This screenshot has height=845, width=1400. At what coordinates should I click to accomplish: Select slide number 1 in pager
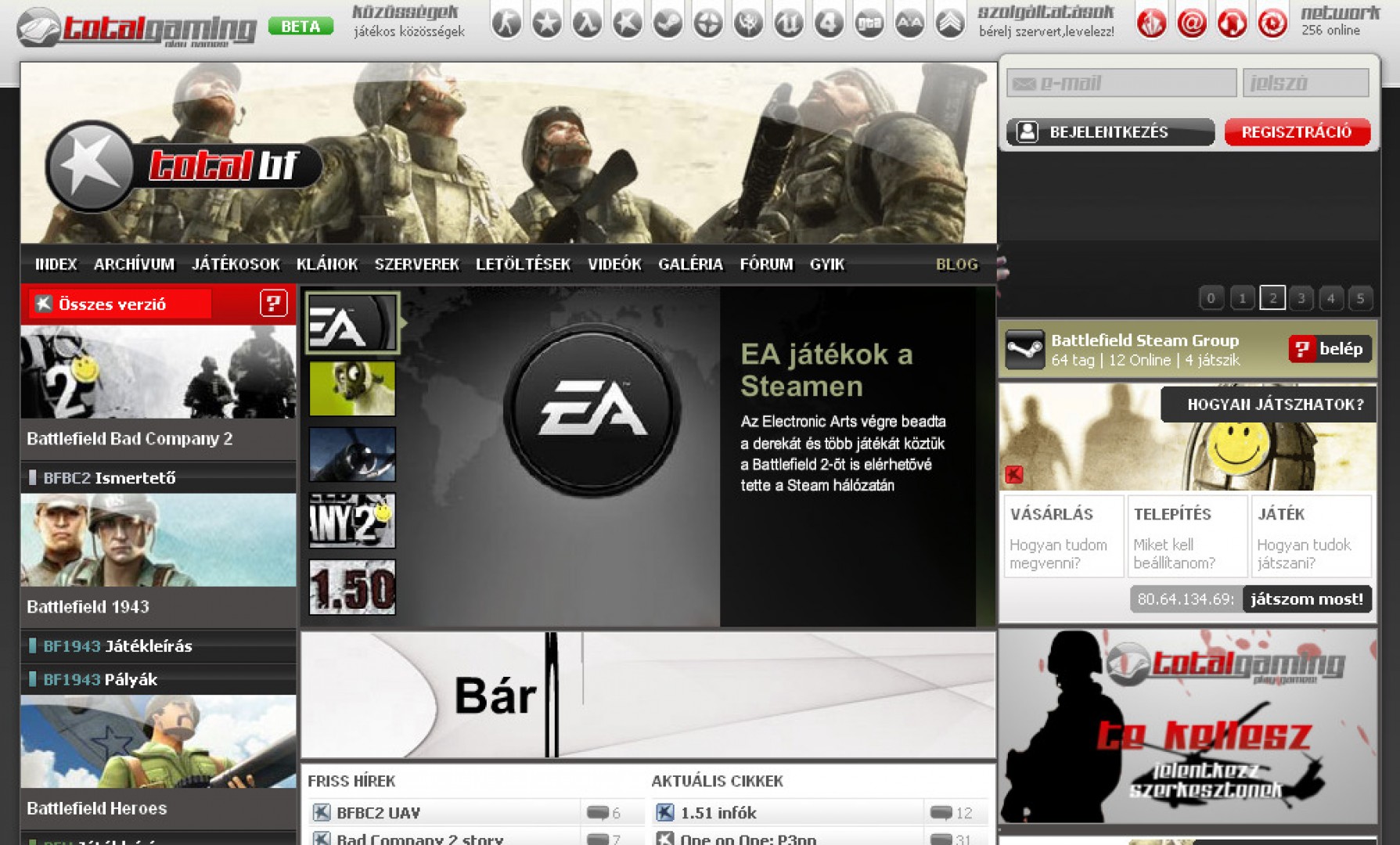(x=1242, y=298)
